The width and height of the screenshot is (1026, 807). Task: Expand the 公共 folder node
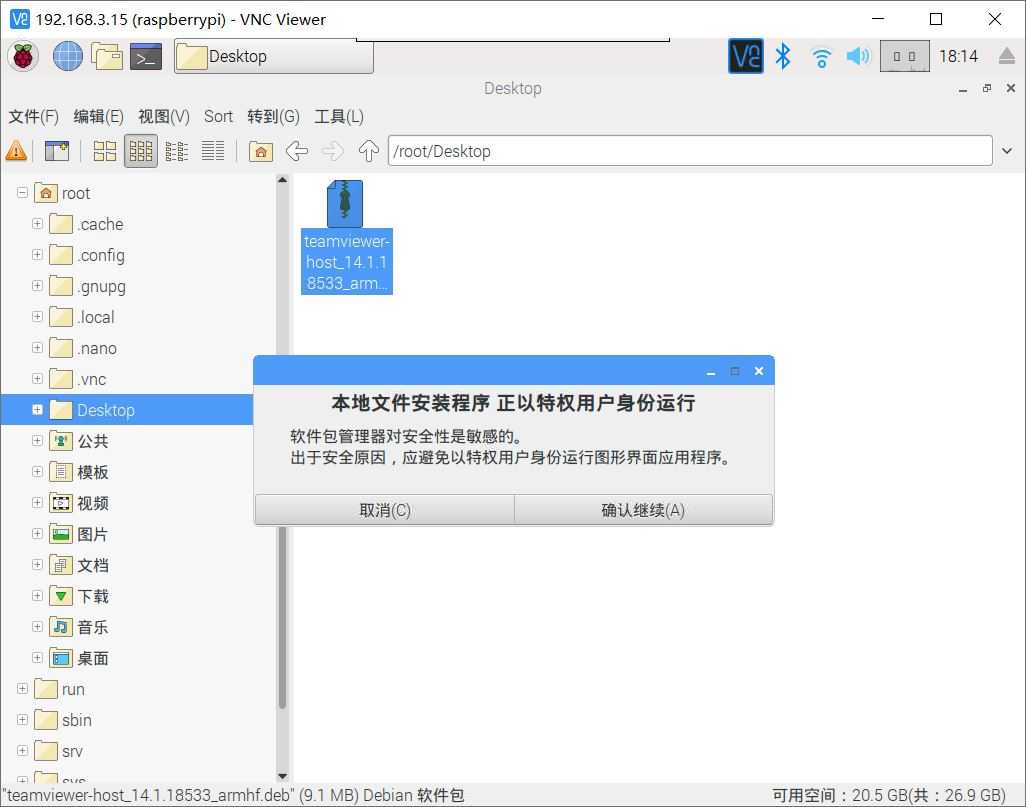[x=37, y=440]
